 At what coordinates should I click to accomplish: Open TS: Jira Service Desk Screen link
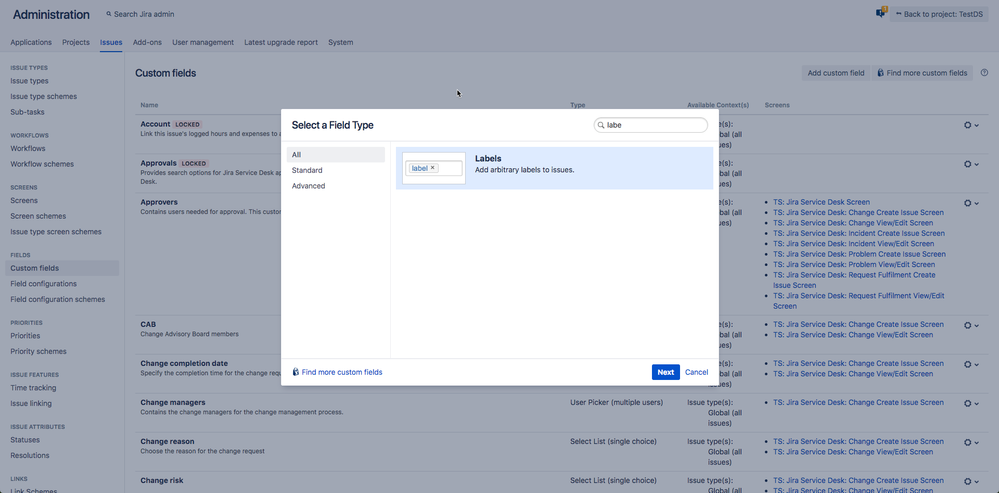(x=821, y=202)
